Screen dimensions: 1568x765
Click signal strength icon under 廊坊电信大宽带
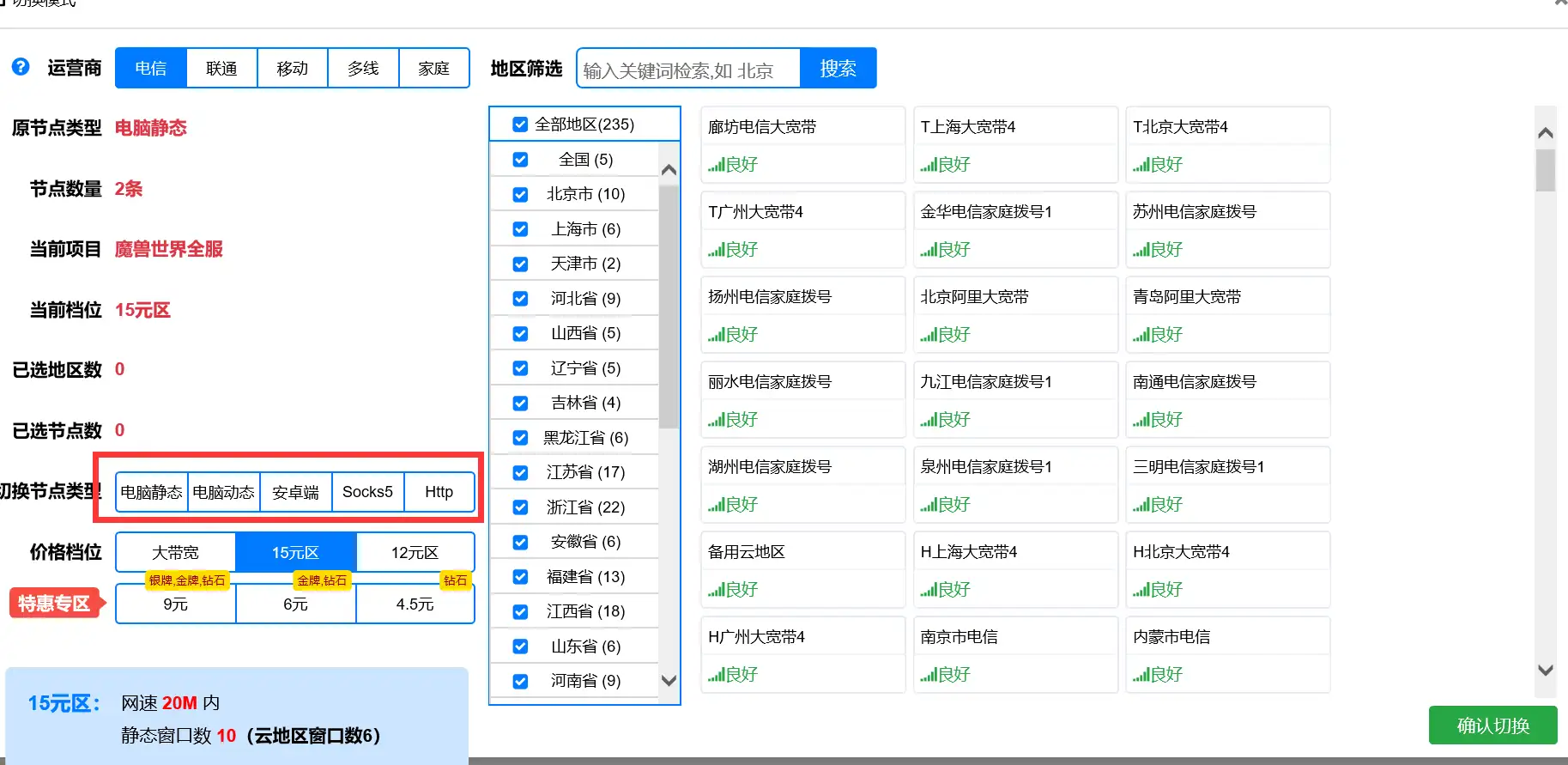pos(715,165)
